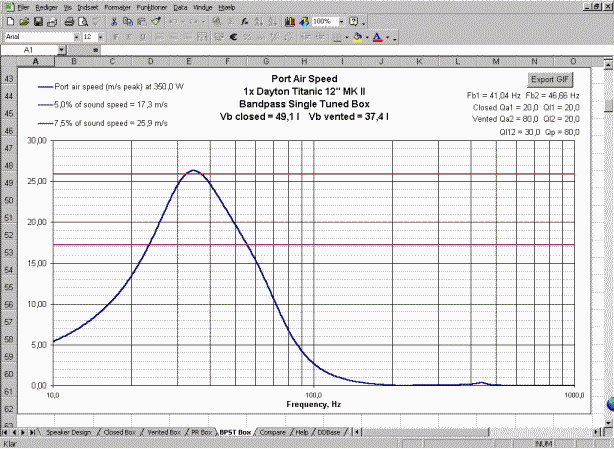The height and width of the screenshot is (449, 614).
Task: Toggle Italic formatting button
Action: (131, 36)
